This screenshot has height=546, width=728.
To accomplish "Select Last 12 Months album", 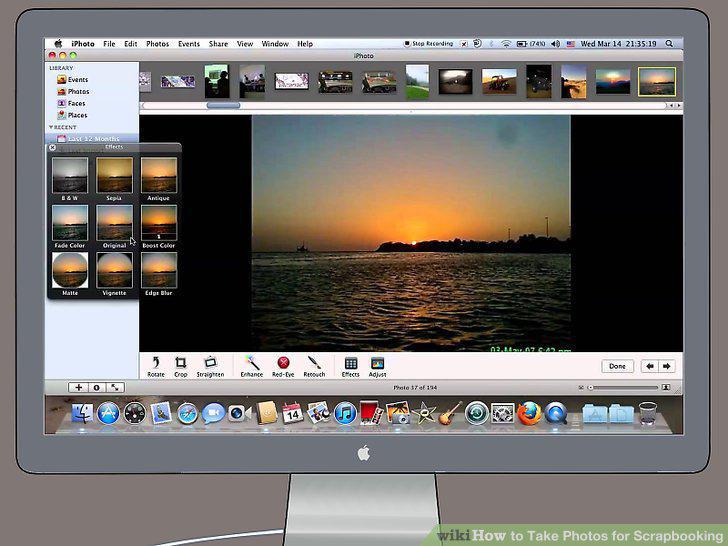I will (x=88, y=138).
